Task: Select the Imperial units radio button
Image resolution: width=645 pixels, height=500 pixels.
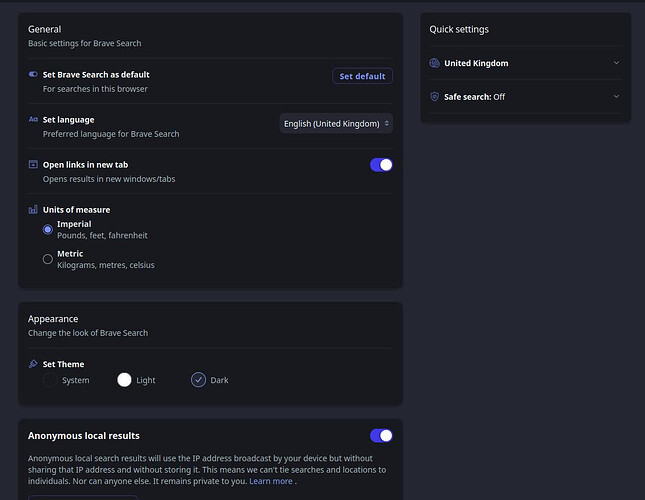Action: (x=48, y=229)
